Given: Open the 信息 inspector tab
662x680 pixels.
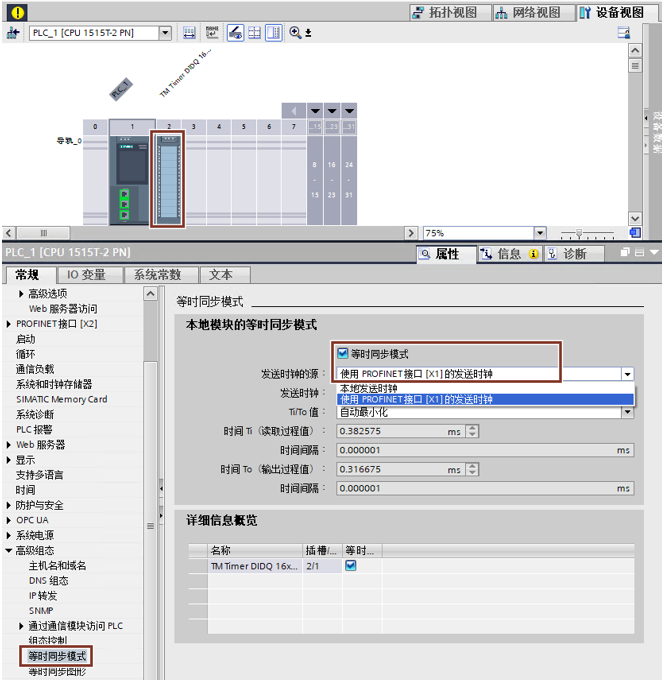Looking at the screenshot, I should (510, 254).
